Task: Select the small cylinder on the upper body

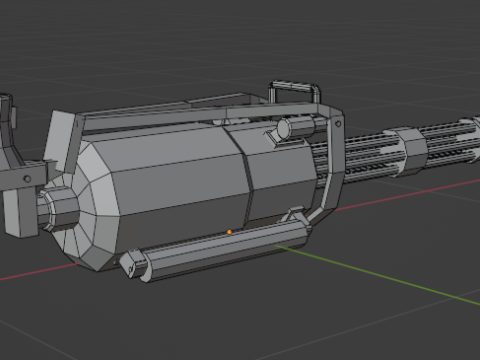Action: point(296,128)
